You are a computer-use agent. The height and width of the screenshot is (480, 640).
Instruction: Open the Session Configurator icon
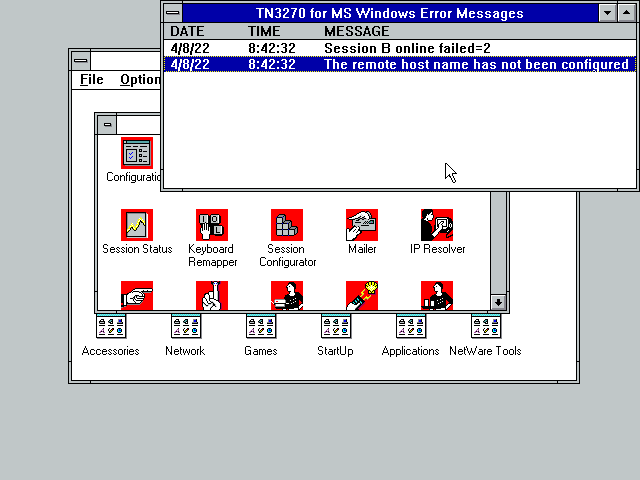[x=287, y=225]
